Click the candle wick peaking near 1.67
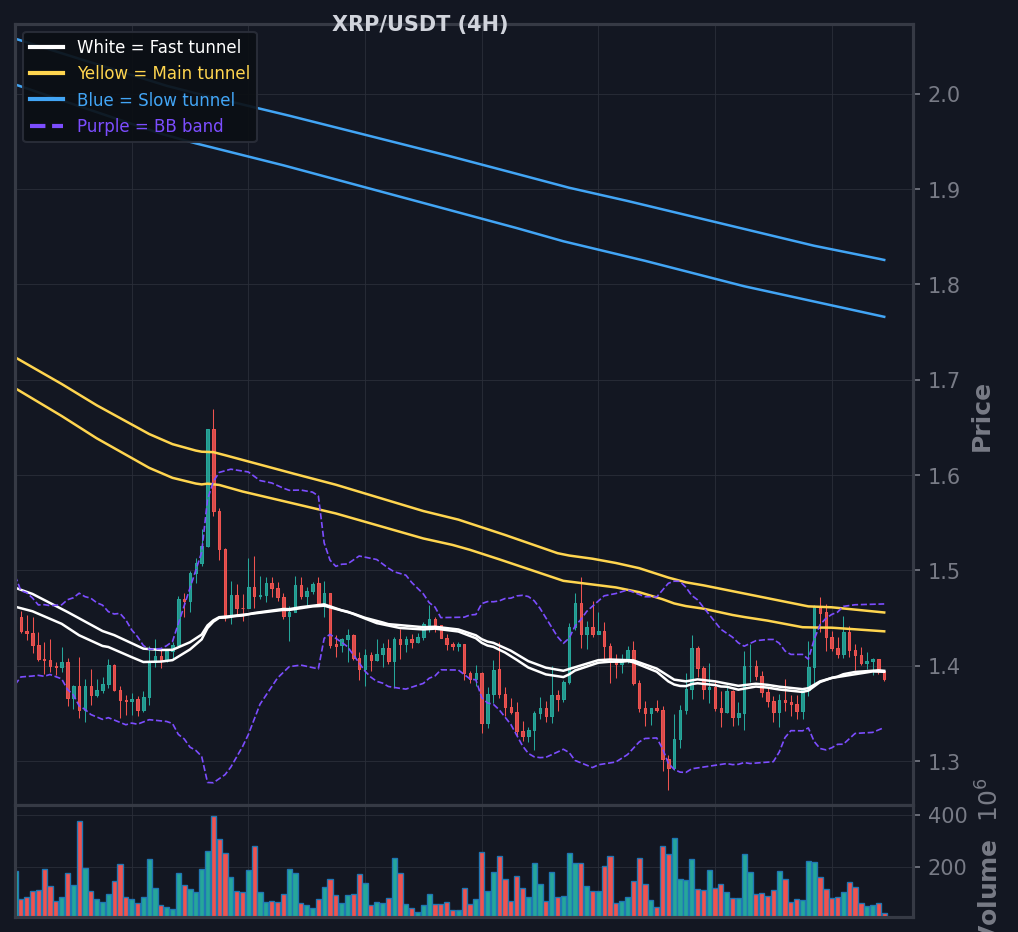The width and height of the screenshot is (1018, 932). (x=214, y=419)
